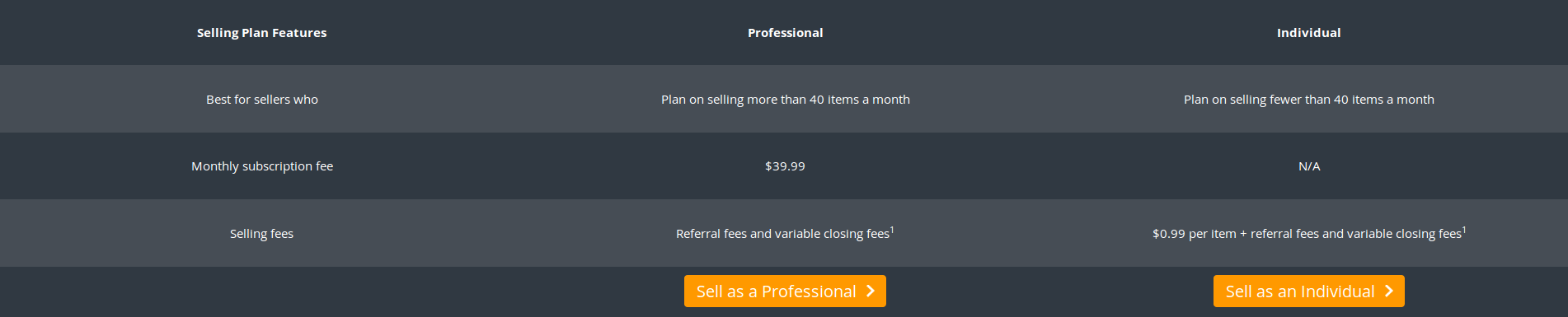Screen dimensions: 1568x317
Task: Click the Sell as a Professional button
Action: point(785,291)
